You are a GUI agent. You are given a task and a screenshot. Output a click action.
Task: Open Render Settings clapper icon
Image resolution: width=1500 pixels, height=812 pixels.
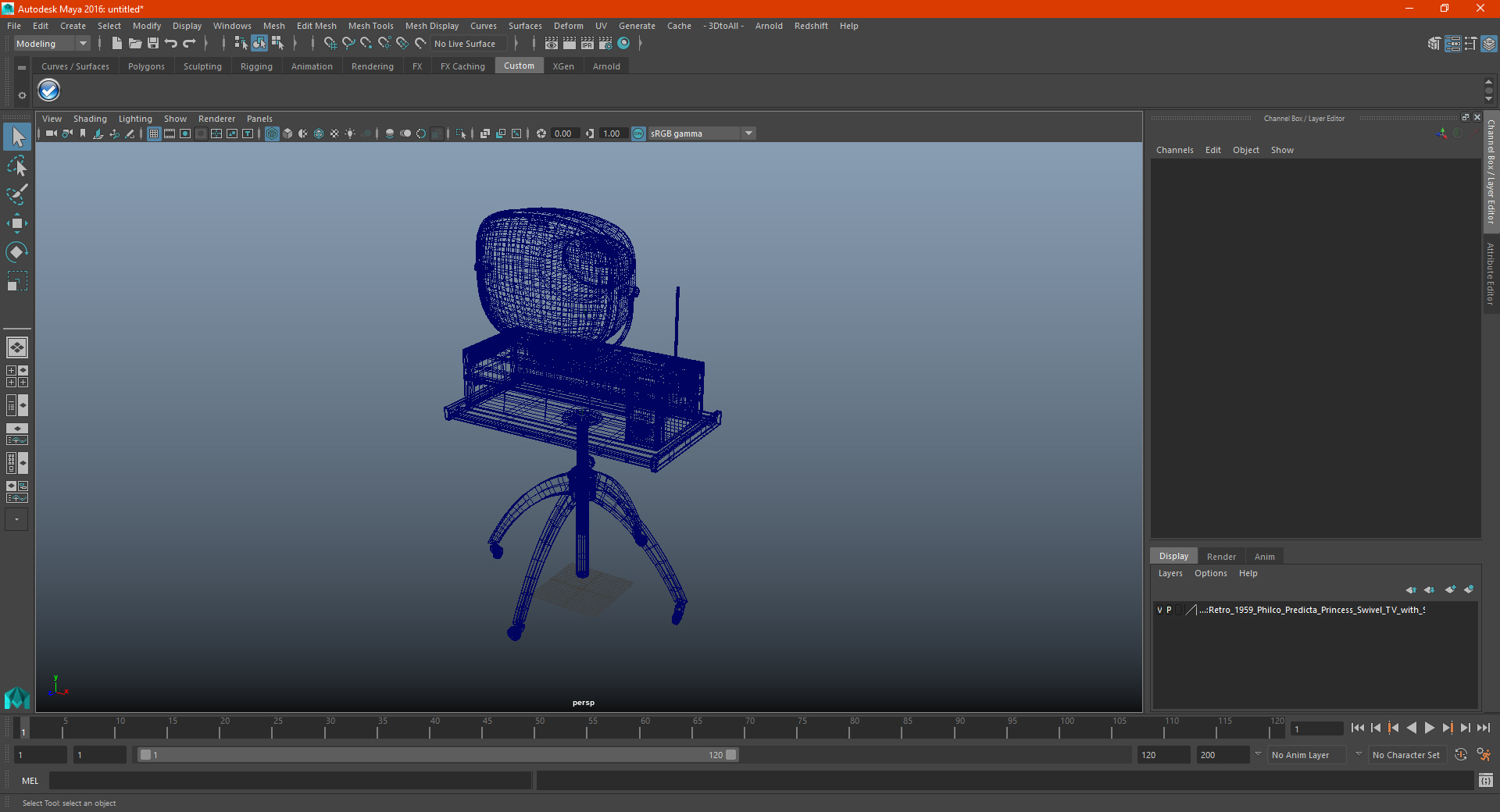[605, 44]
